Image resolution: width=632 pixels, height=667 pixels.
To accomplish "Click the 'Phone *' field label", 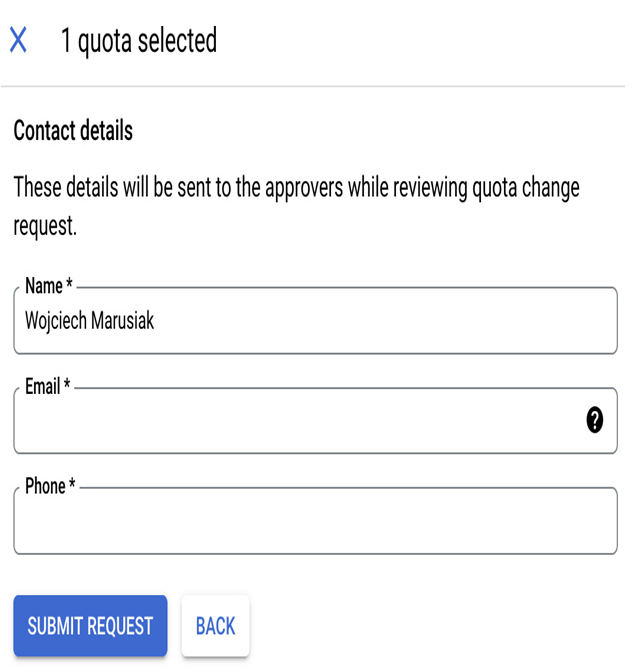I will tap(50, 486).
